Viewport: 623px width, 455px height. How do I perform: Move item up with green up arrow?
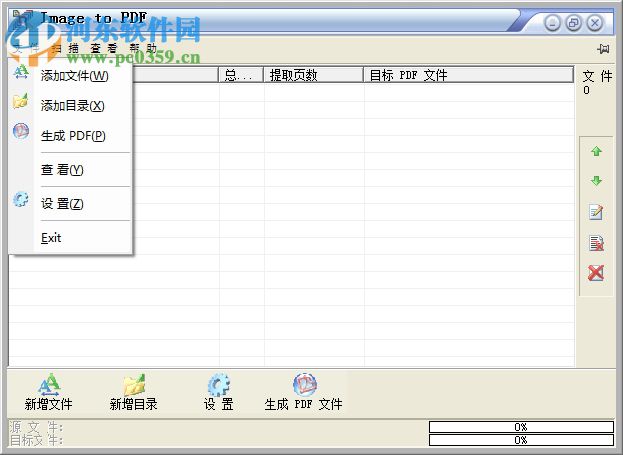pos(596,151)
